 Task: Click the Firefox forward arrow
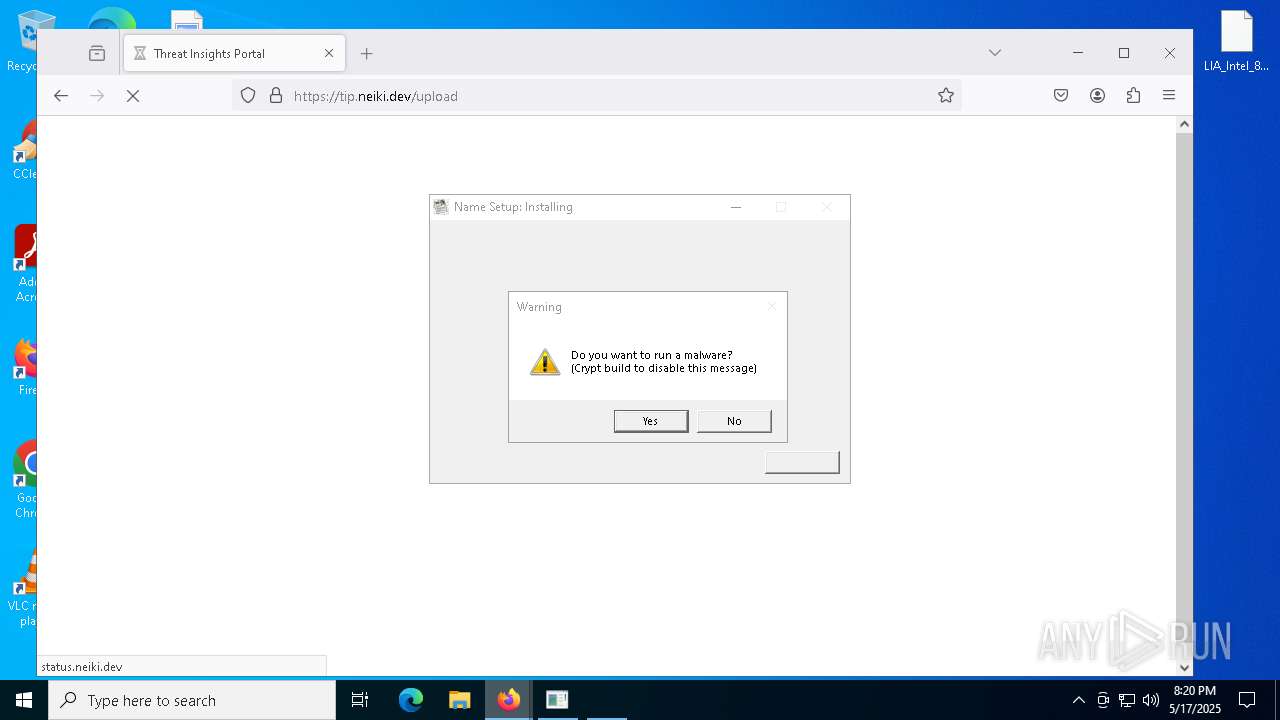click(x=97, y=96)
